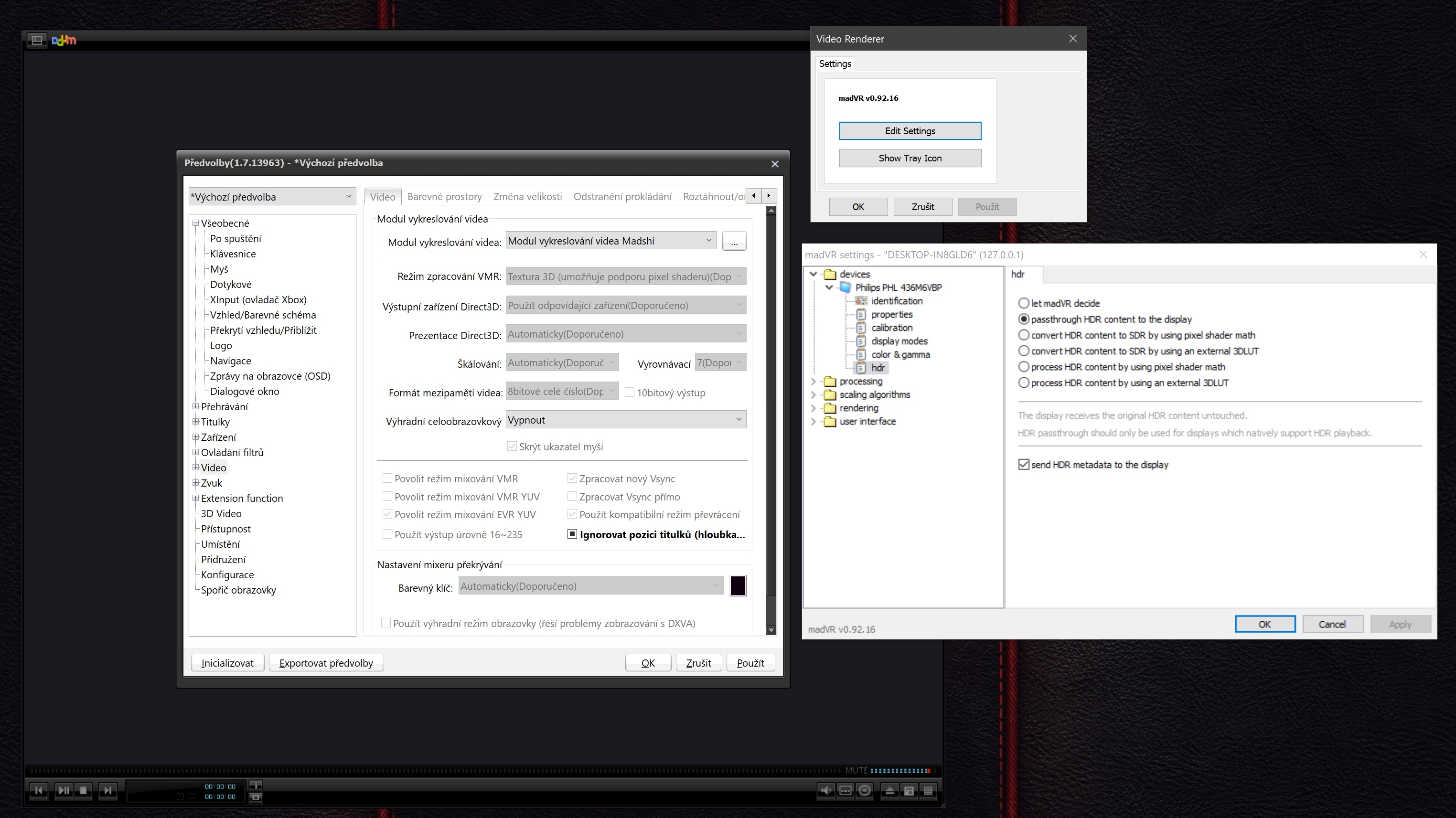
Task: Select the hdr node under Philips PHL 436M6VBP
Action: (x=877, y=367)
